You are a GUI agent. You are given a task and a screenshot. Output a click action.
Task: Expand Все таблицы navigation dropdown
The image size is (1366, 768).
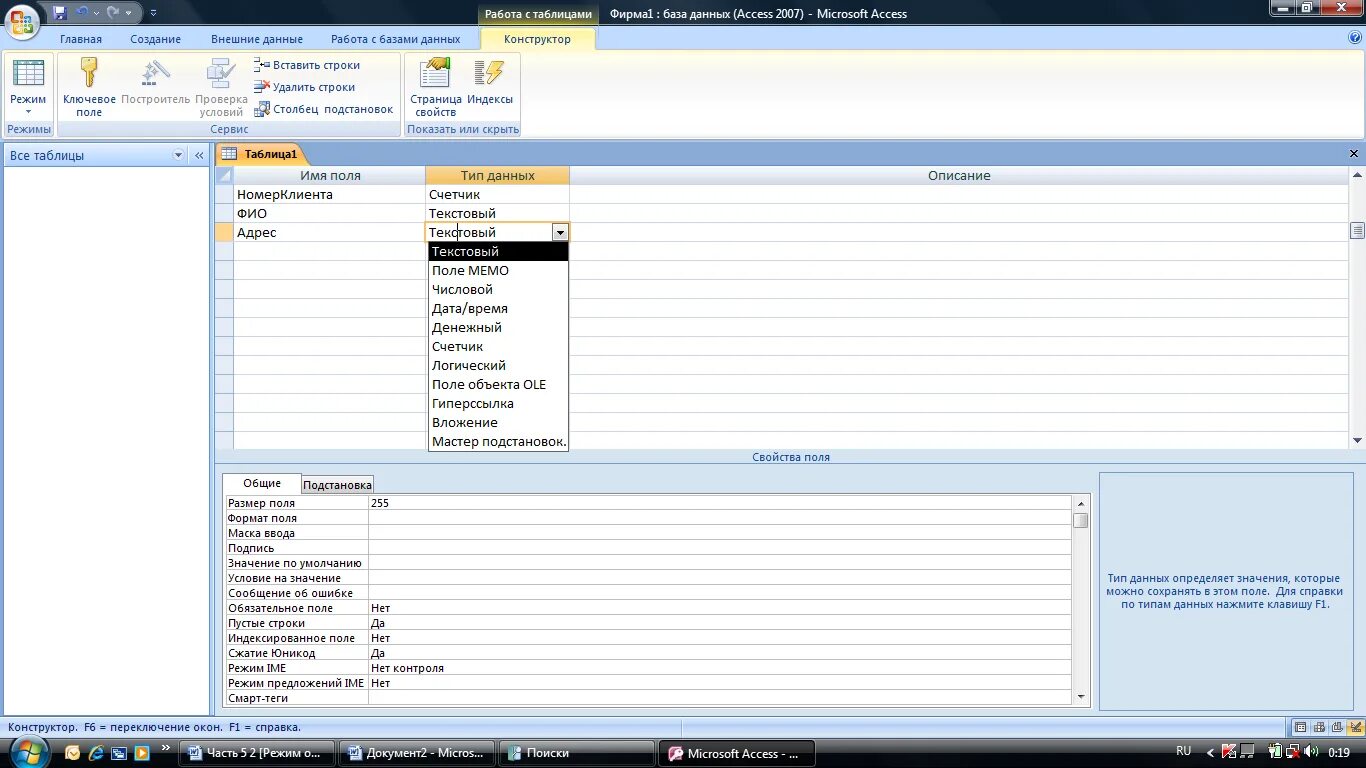(x=179, y=155)
